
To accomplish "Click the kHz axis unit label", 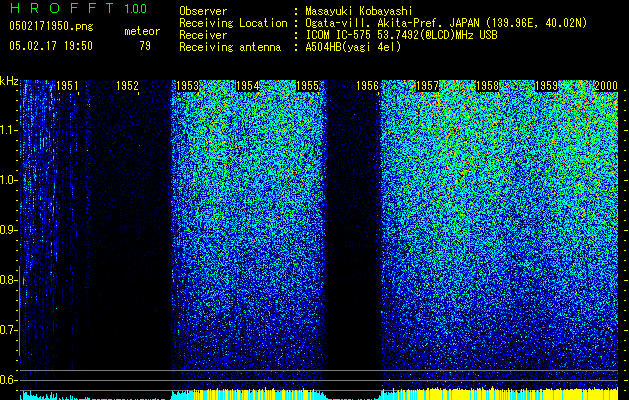I will (x=9, y=81).
